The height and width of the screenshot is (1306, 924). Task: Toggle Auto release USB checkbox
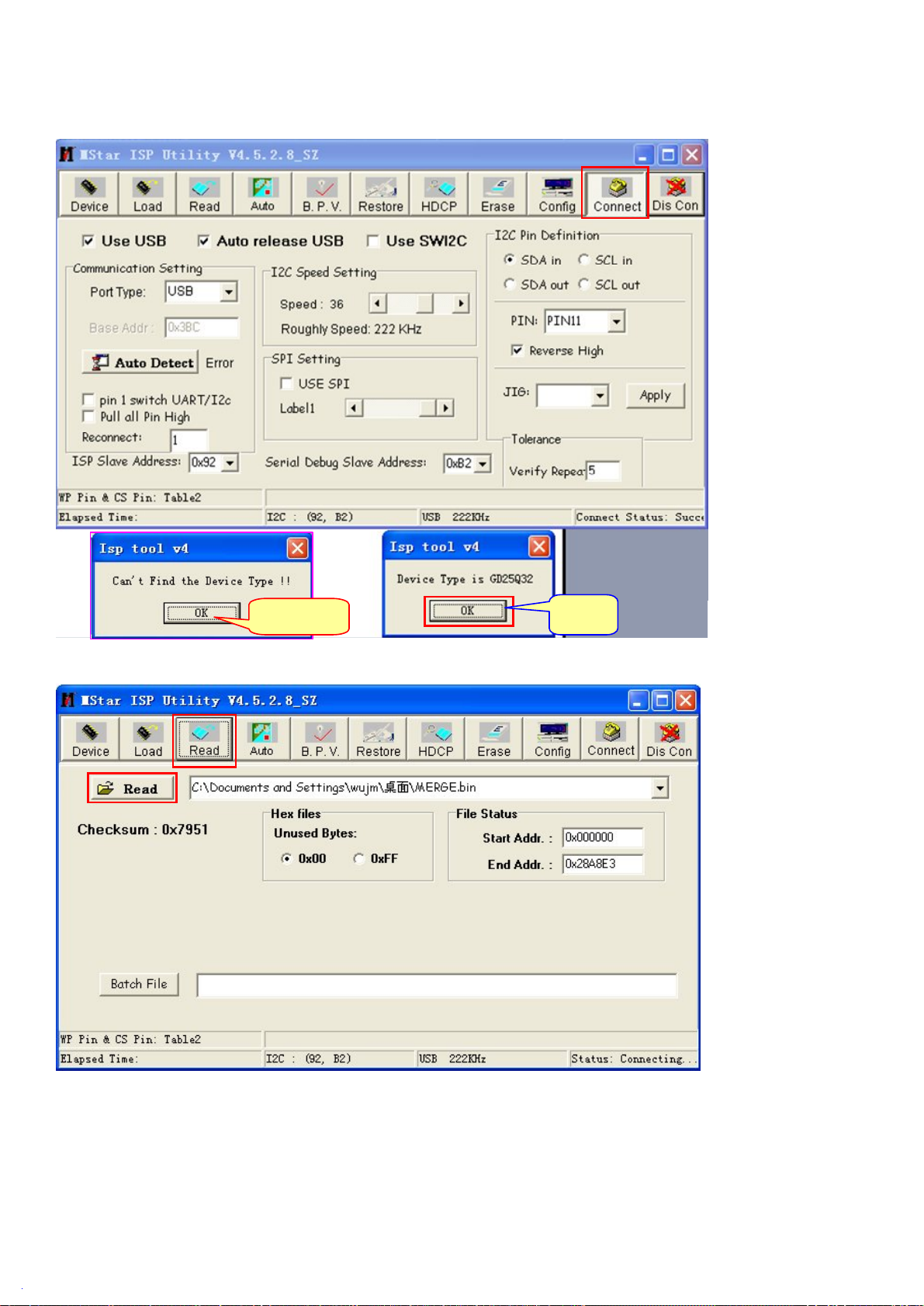(204, 241)
